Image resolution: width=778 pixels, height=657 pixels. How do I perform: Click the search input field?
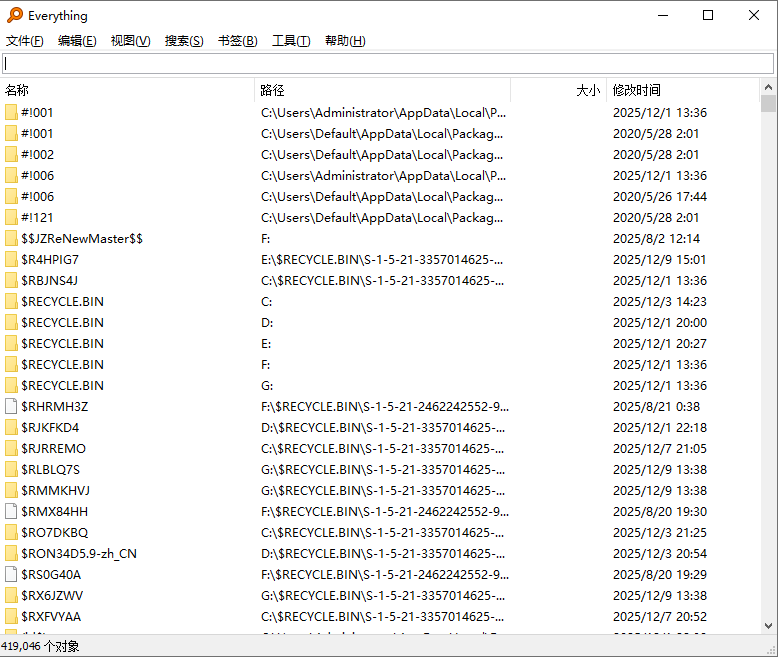388,64
